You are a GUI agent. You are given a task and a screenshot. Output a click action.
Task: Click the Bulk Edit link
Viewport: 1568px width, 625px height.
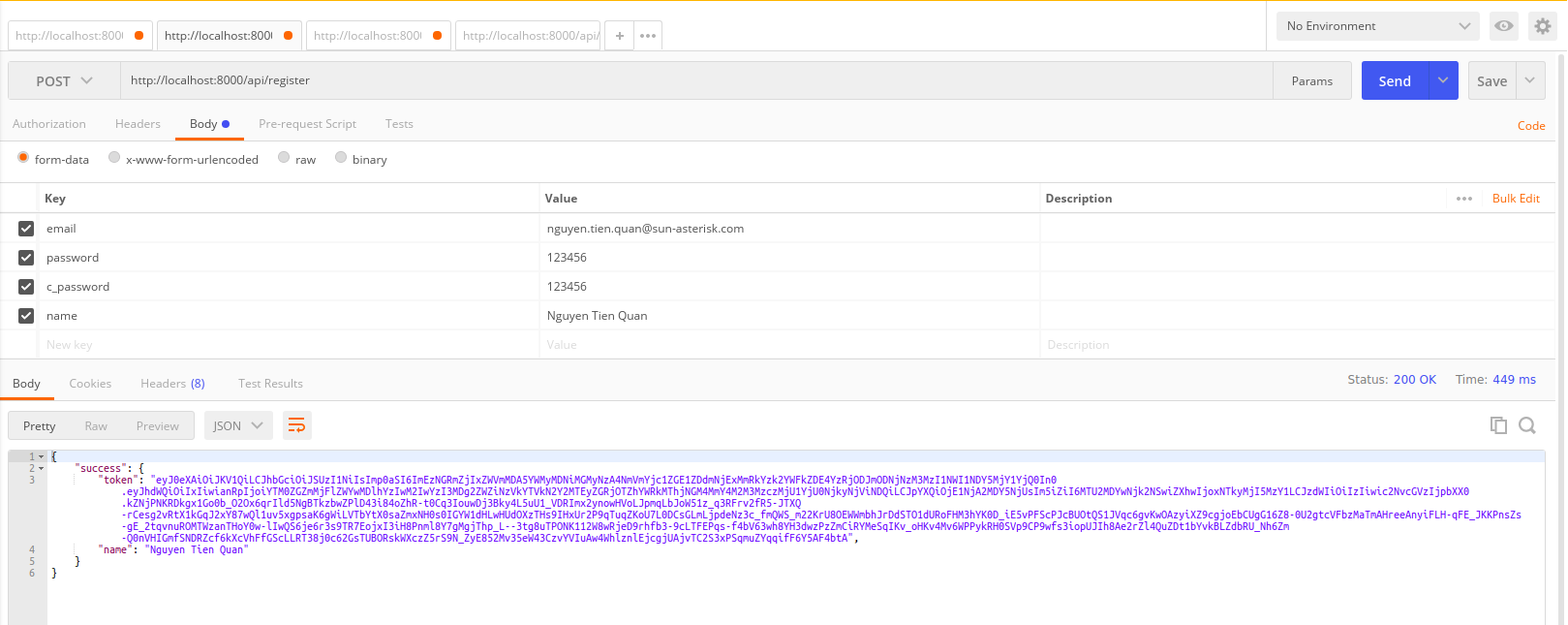click(x=1516, y=199)
